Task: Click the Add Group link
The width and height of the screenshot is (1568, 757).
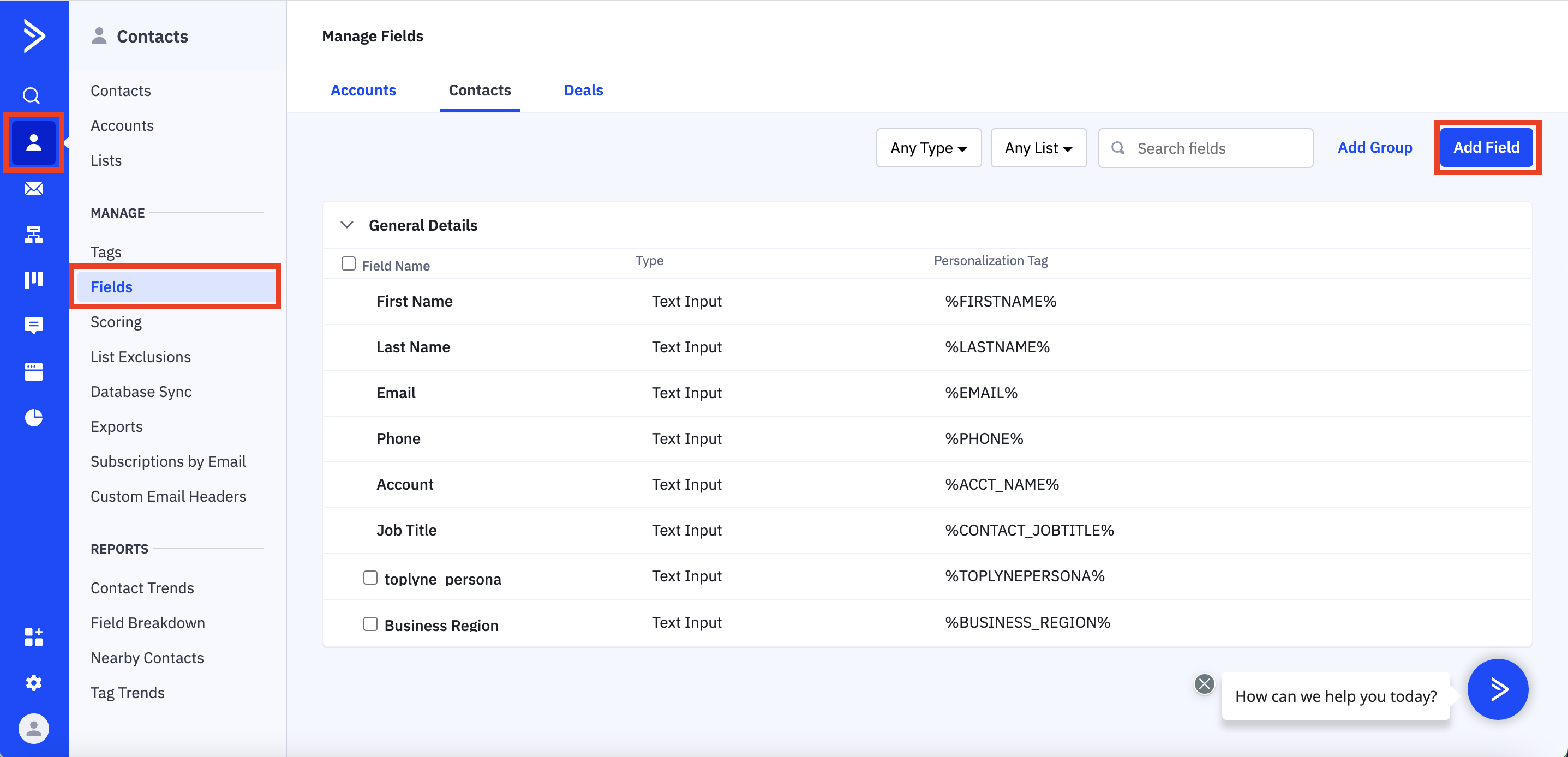Action: point(1374,147)
